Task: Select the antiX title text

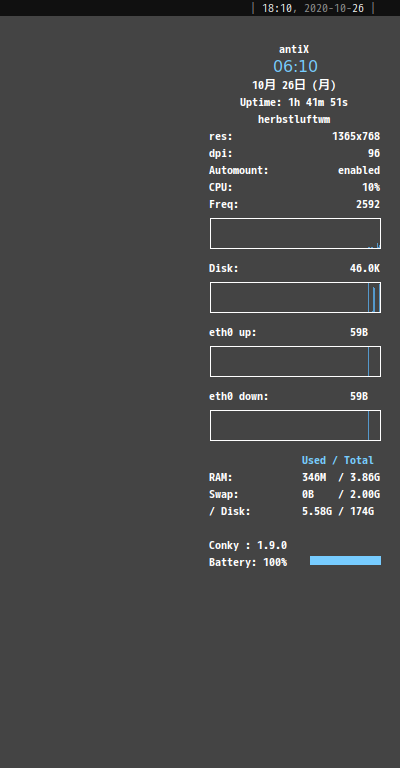Action: point(294,49)
